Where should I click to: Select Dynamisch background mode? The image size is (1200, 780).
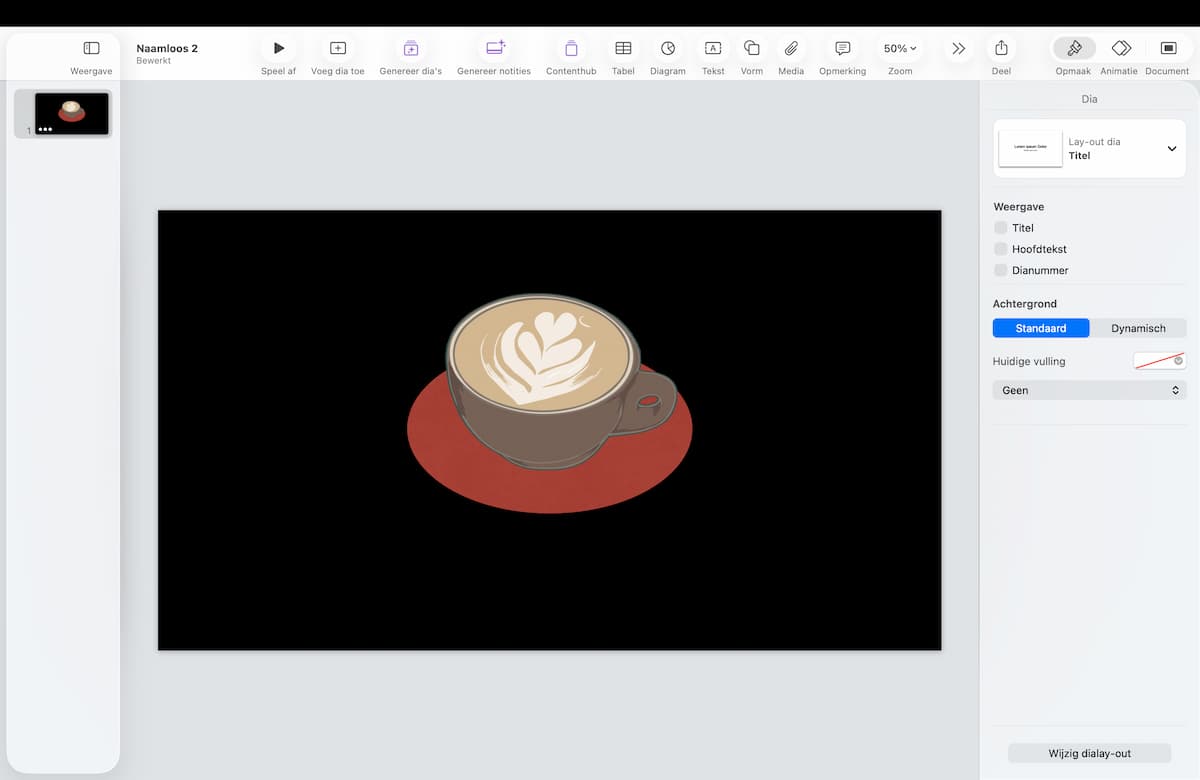[1138, 328]
